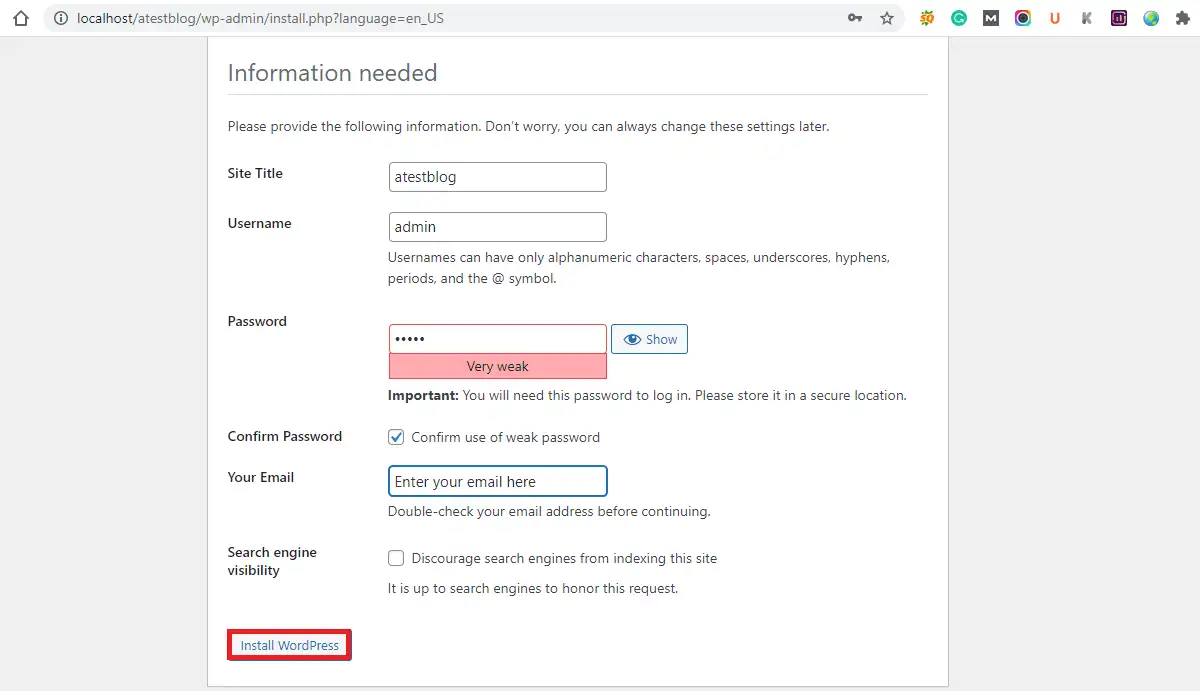Open site information icon in address bar
The image size is (1200, 691).
pos(61,18)
